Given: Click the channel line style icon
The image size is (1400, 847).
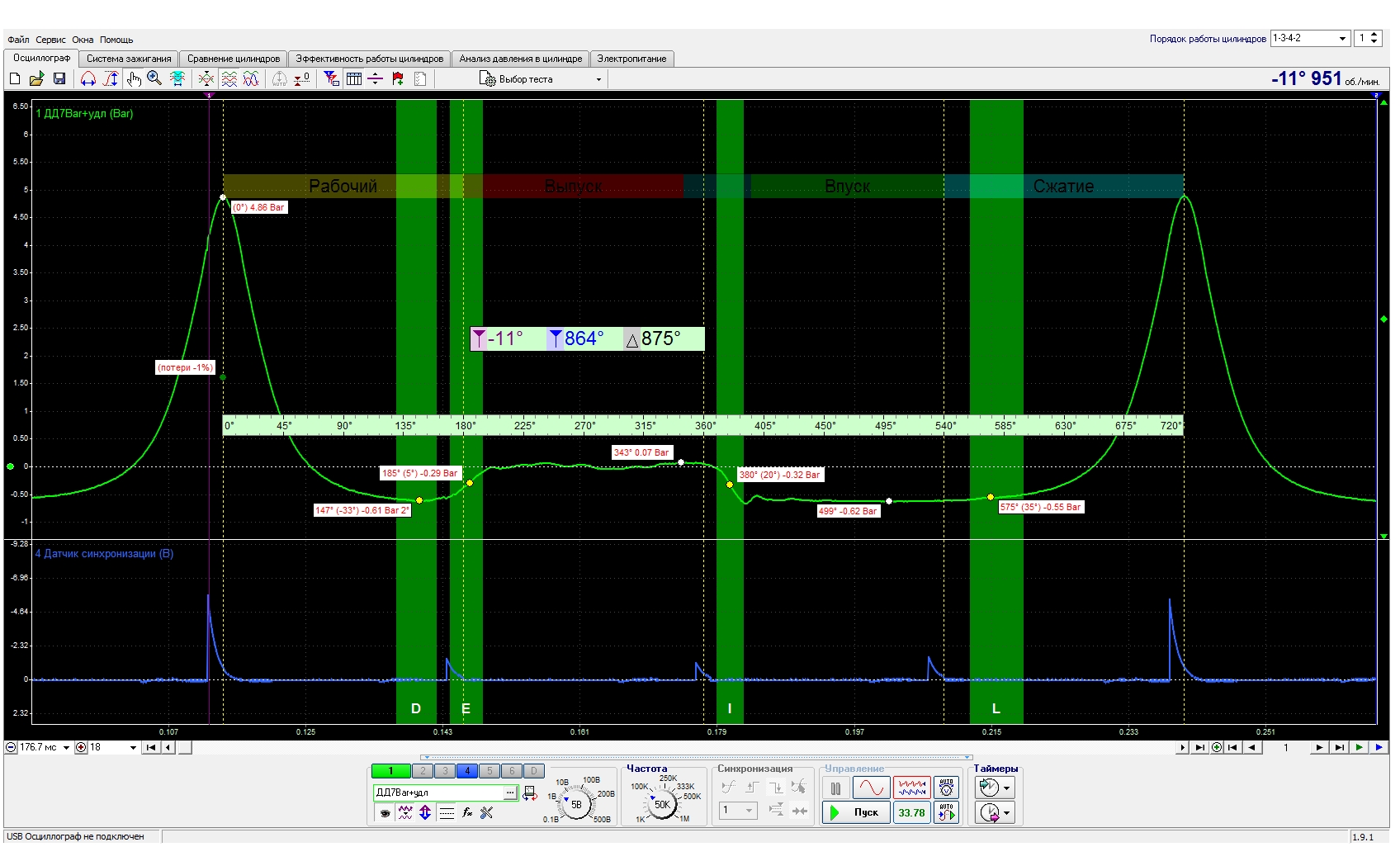Looking at the screenshot, I should [x=447, y=812].
